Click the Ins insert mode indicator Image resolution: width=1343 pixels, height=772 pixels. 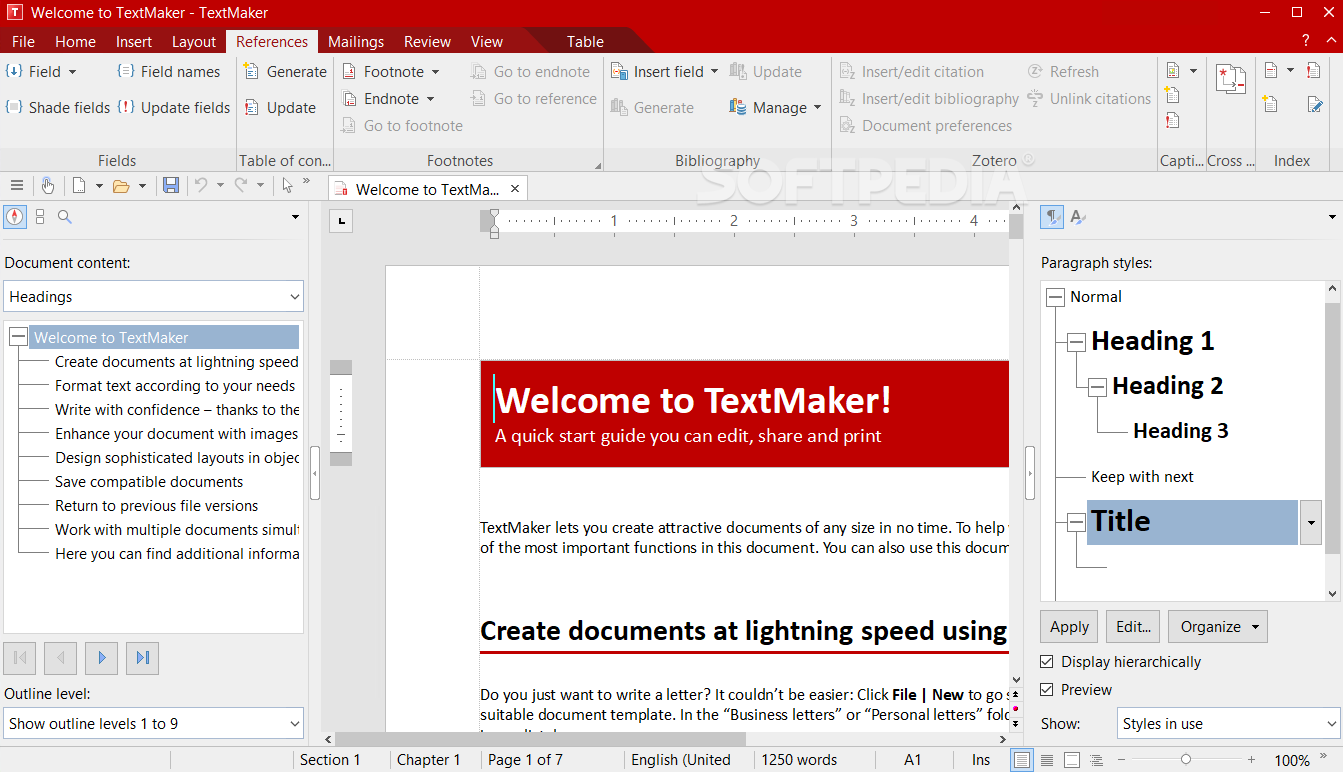tap(981, 760)
